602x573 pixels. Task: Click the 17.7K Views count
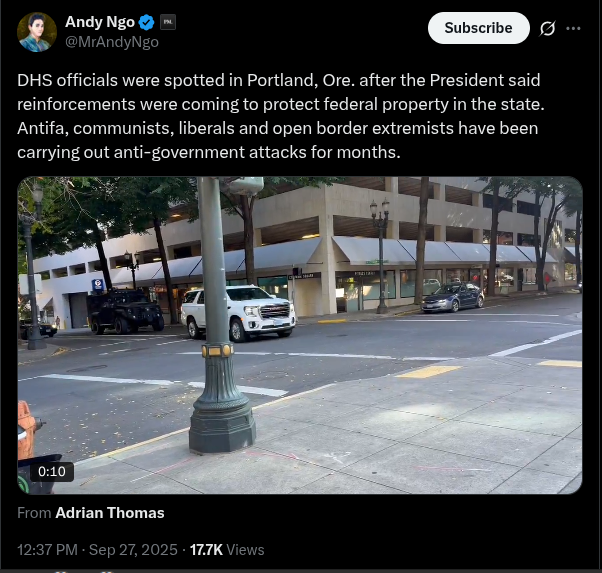click(227, 550)
